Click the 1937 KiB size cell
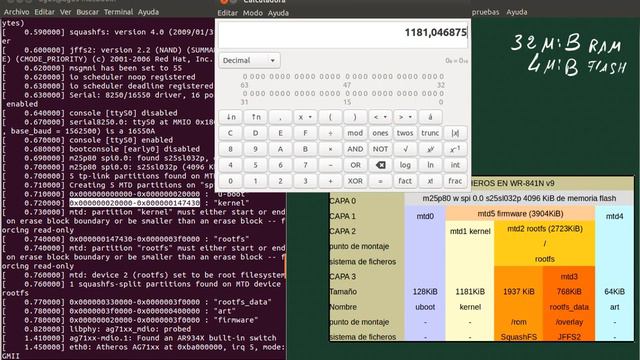Image resolution: width=640 pixels, height=360 pixels. (x=518, y=292)
